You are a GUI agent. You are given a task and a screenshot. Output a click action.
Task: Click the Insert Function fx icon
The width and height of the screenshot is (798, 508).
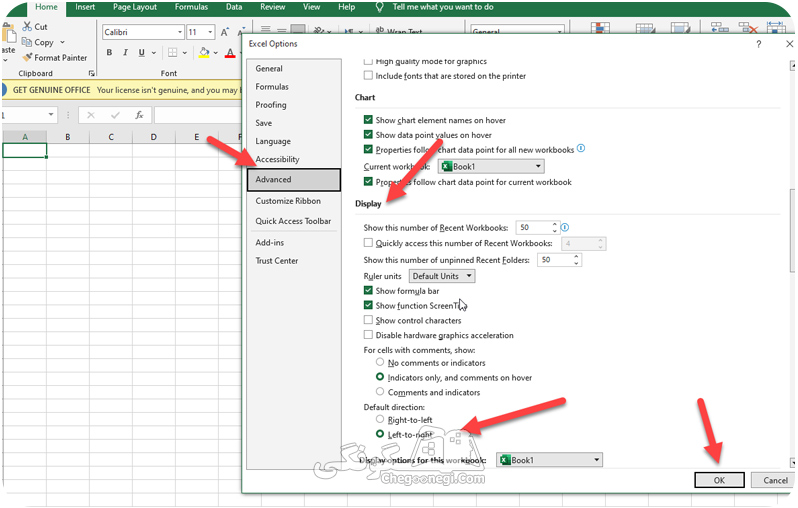(139, 115)
